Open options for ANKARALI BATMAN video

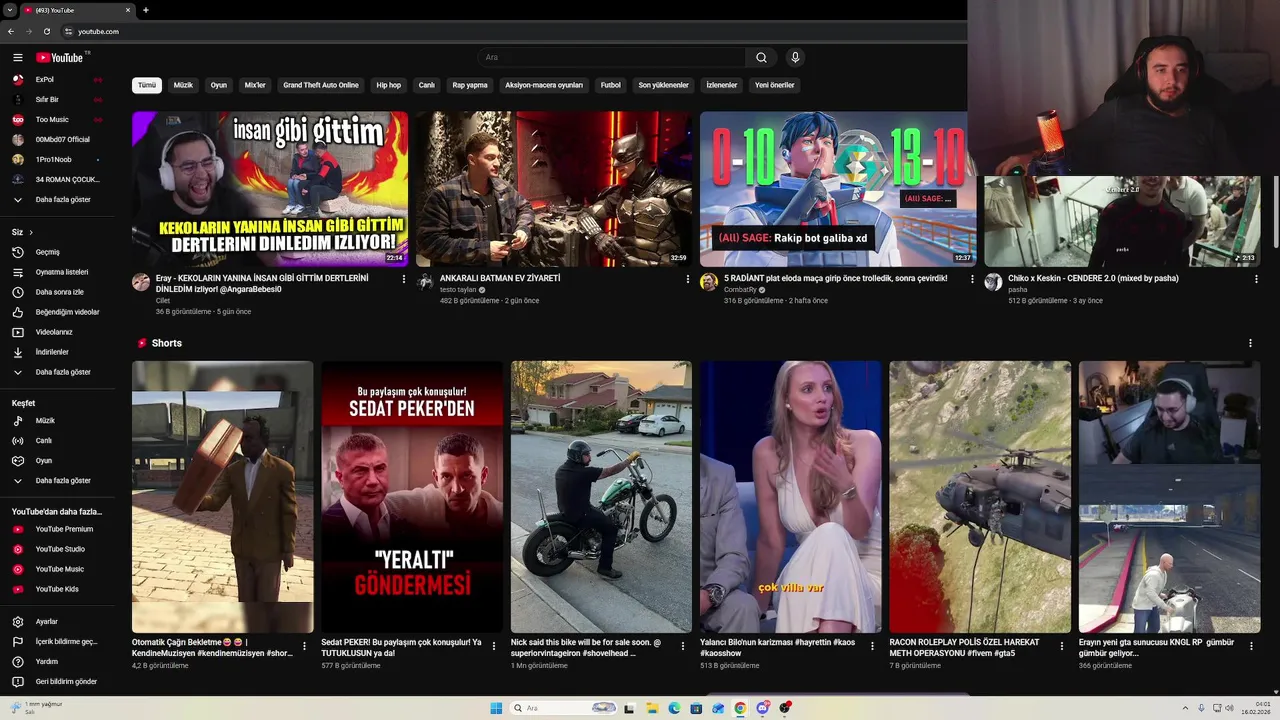pyautogui.click(x=688, y=279)
